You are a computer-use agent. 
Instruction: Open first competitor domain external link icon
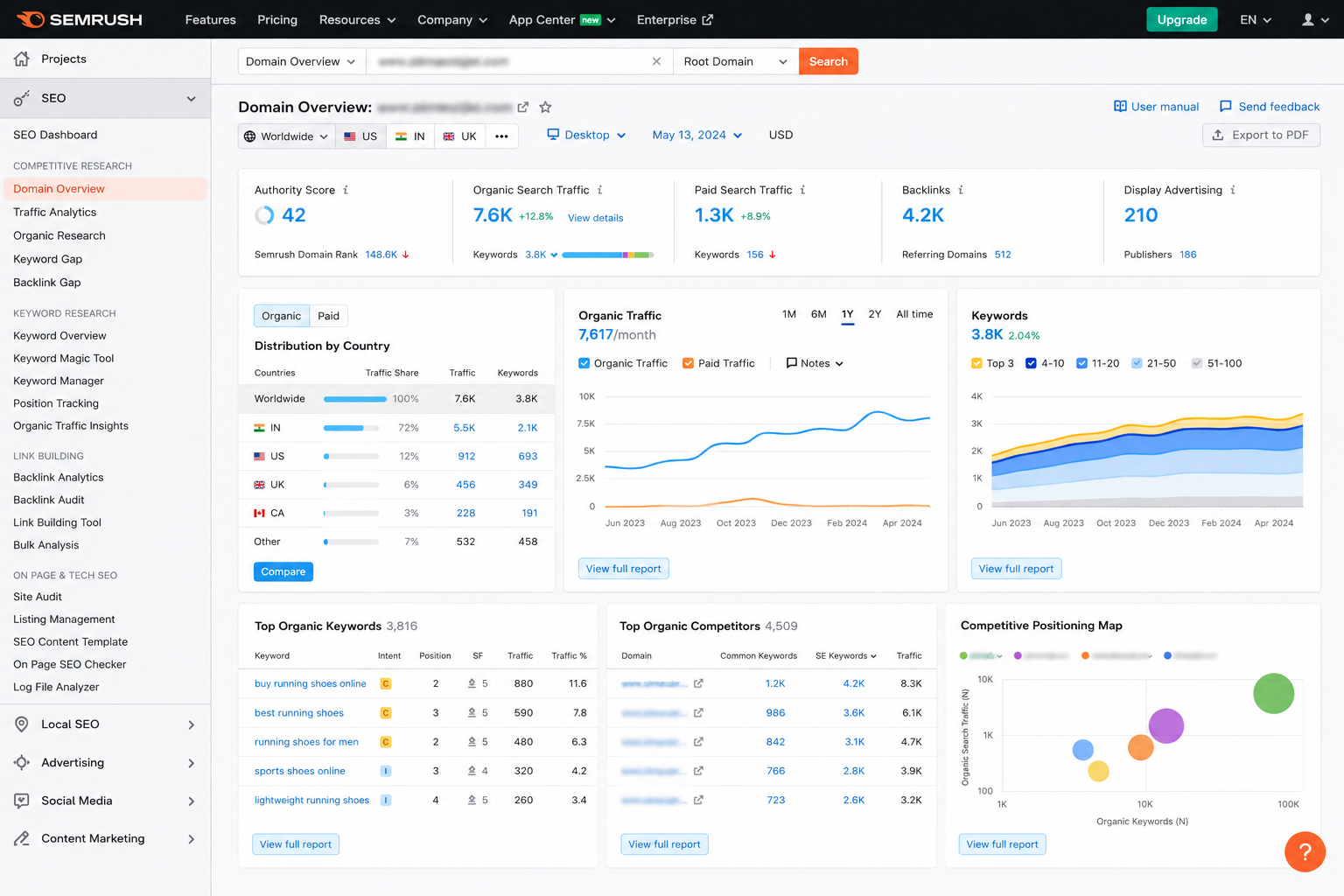coord(698,683)
